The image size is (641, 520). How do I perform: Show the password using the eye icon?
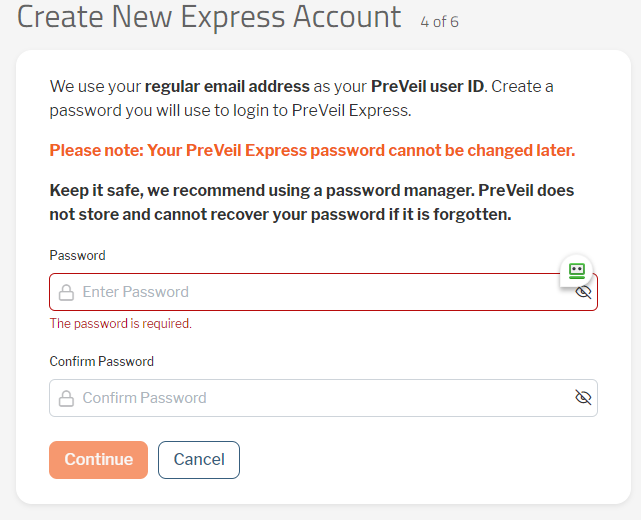tap(583, 292)
